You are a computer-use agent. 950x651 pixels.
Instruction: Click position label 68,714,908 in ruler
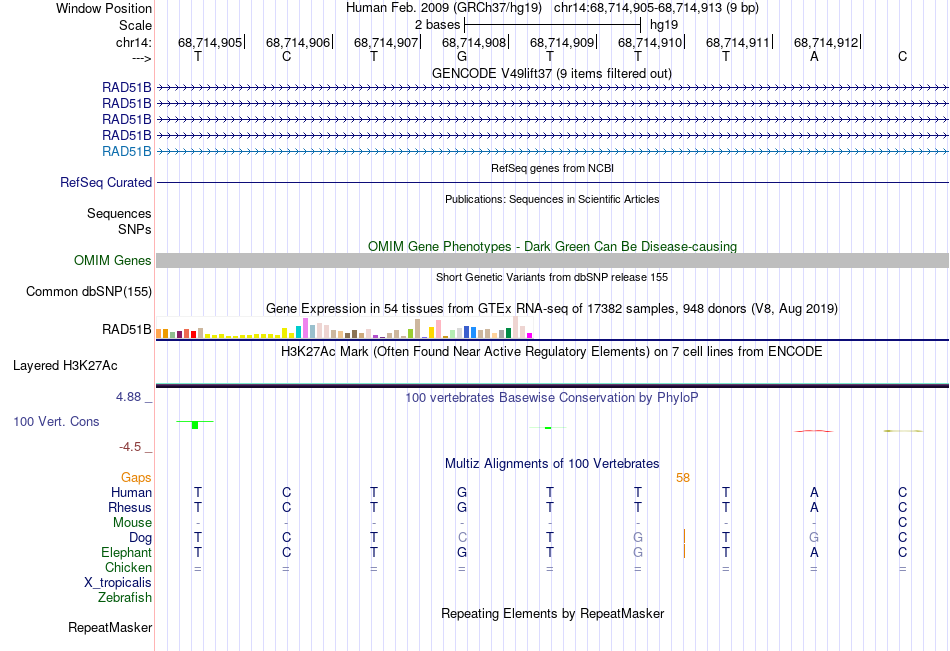474,42
